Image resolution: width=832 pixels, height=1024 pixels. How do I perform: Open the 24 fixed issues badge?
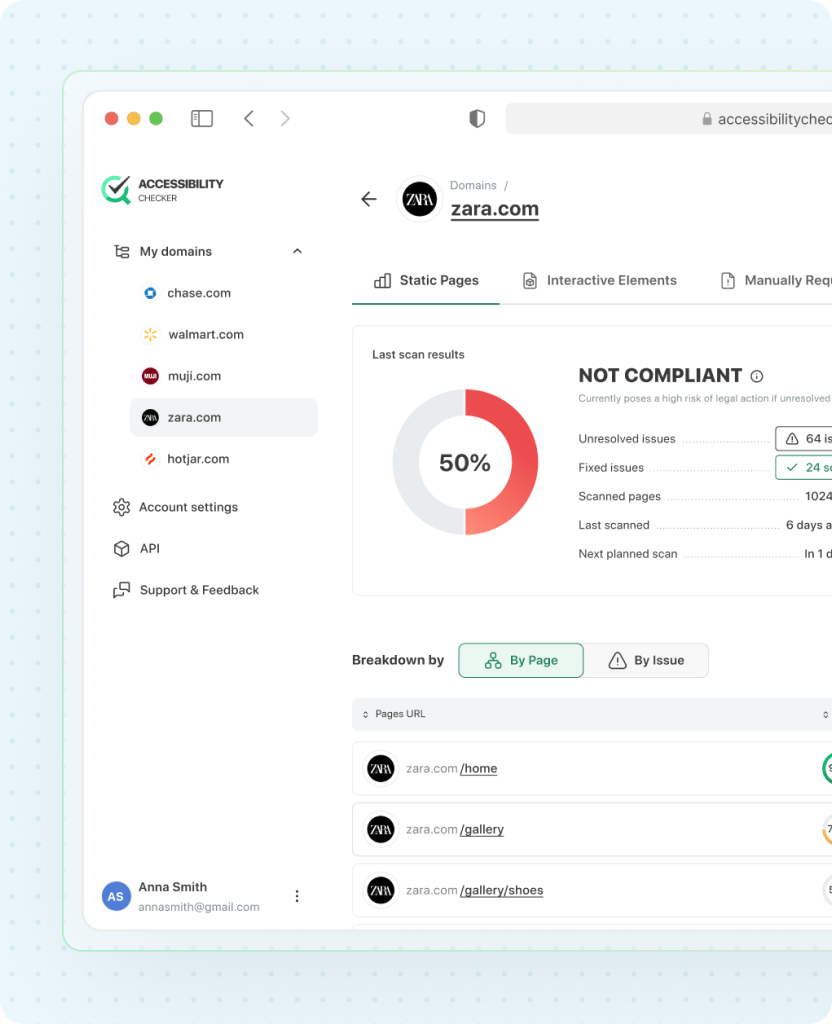click(804, 468)
